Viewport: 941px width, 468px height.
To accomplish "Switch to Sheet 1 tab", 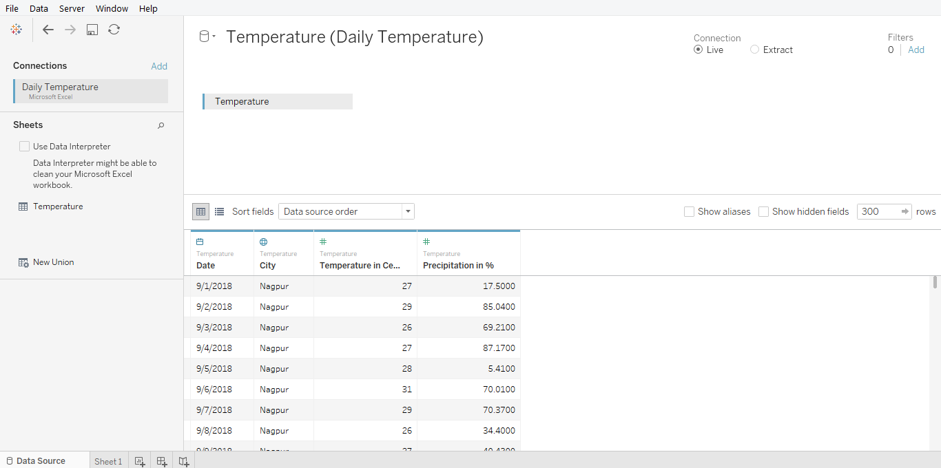I will click(108, 461).
